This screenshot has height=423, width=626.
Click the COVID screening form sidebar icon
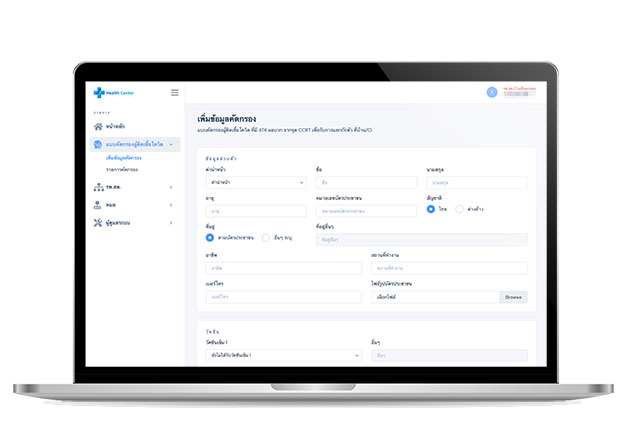98,145
